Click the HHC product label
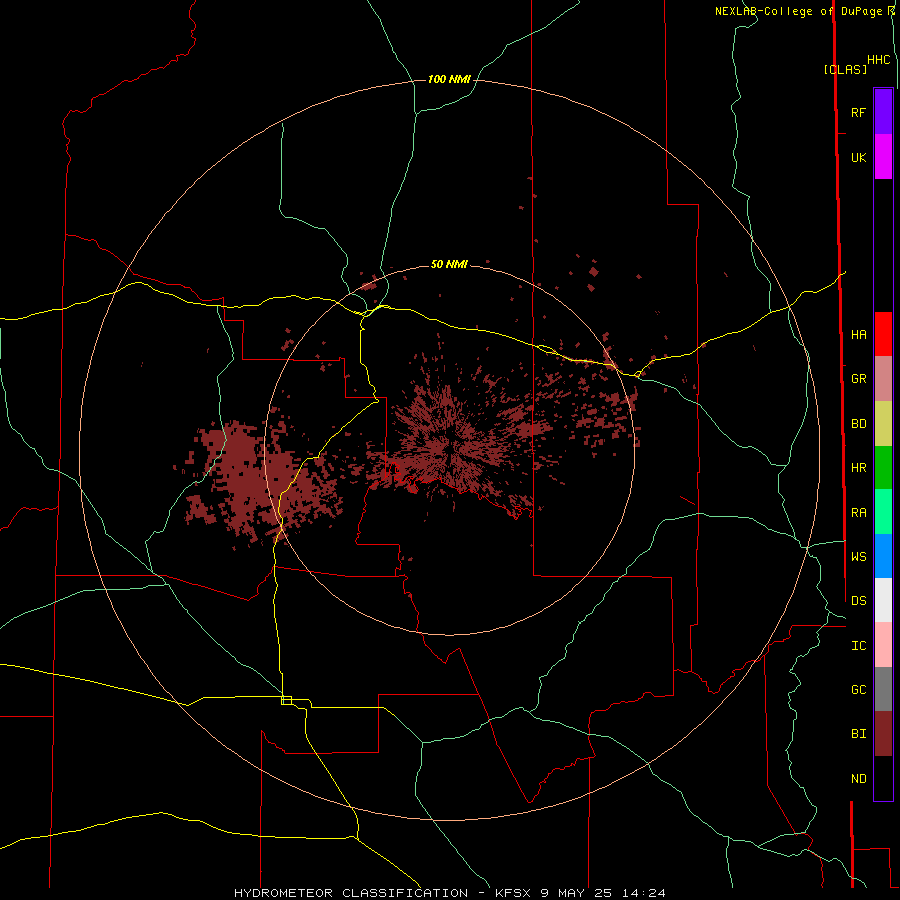This screenshot has width=900, height=900. (878, 60)
